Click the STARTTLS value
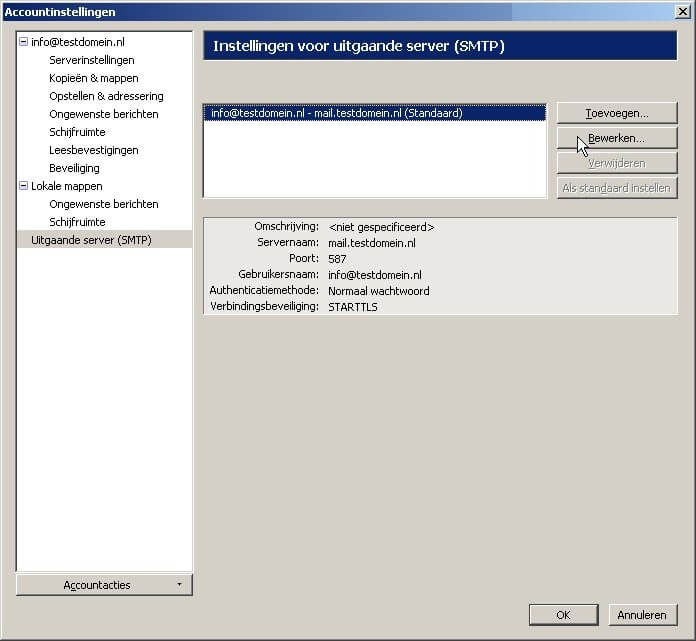Viewport: 696px width, 641px height. tap(352, 307)
